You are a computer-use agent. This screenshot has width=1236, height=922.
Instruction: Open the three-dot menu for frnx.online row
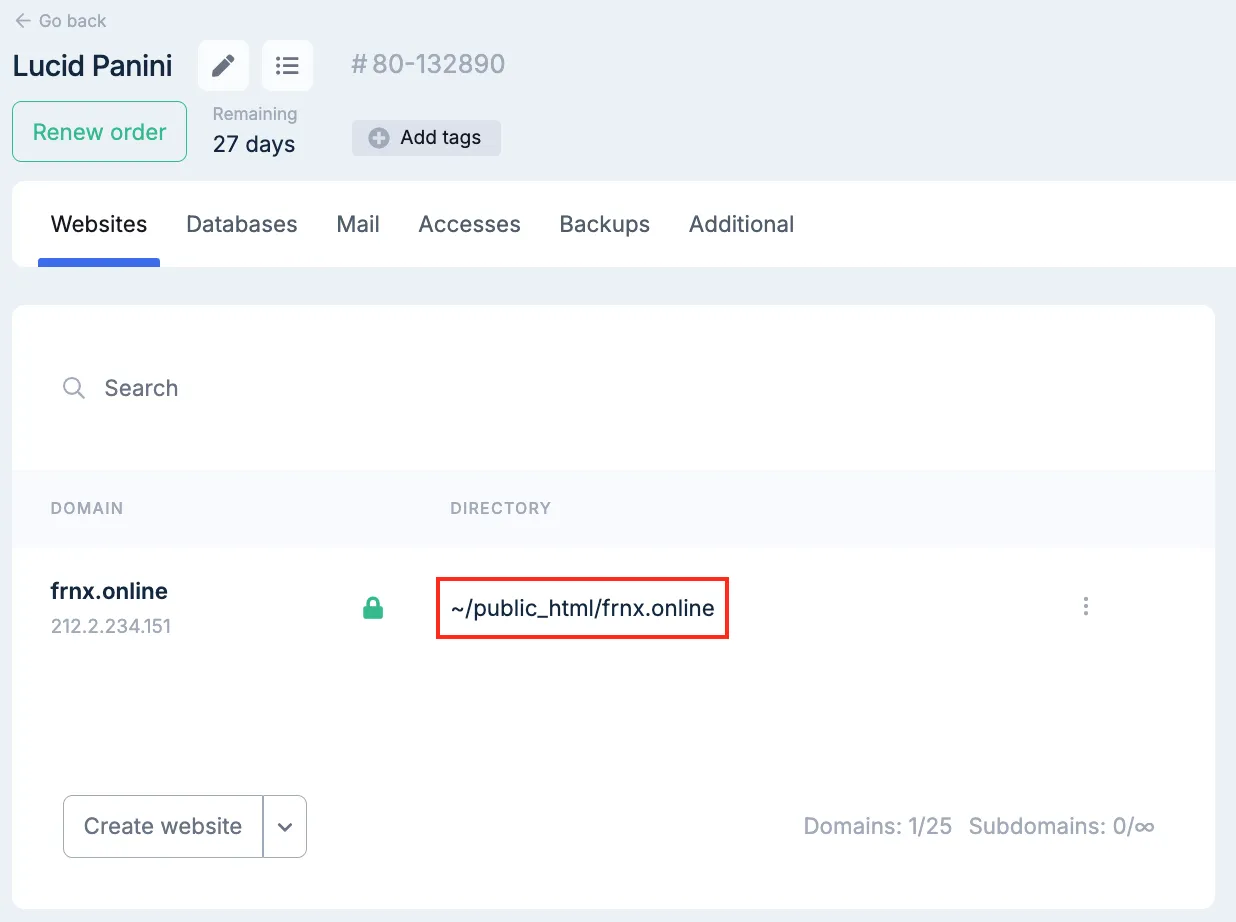pos(1086,606)
